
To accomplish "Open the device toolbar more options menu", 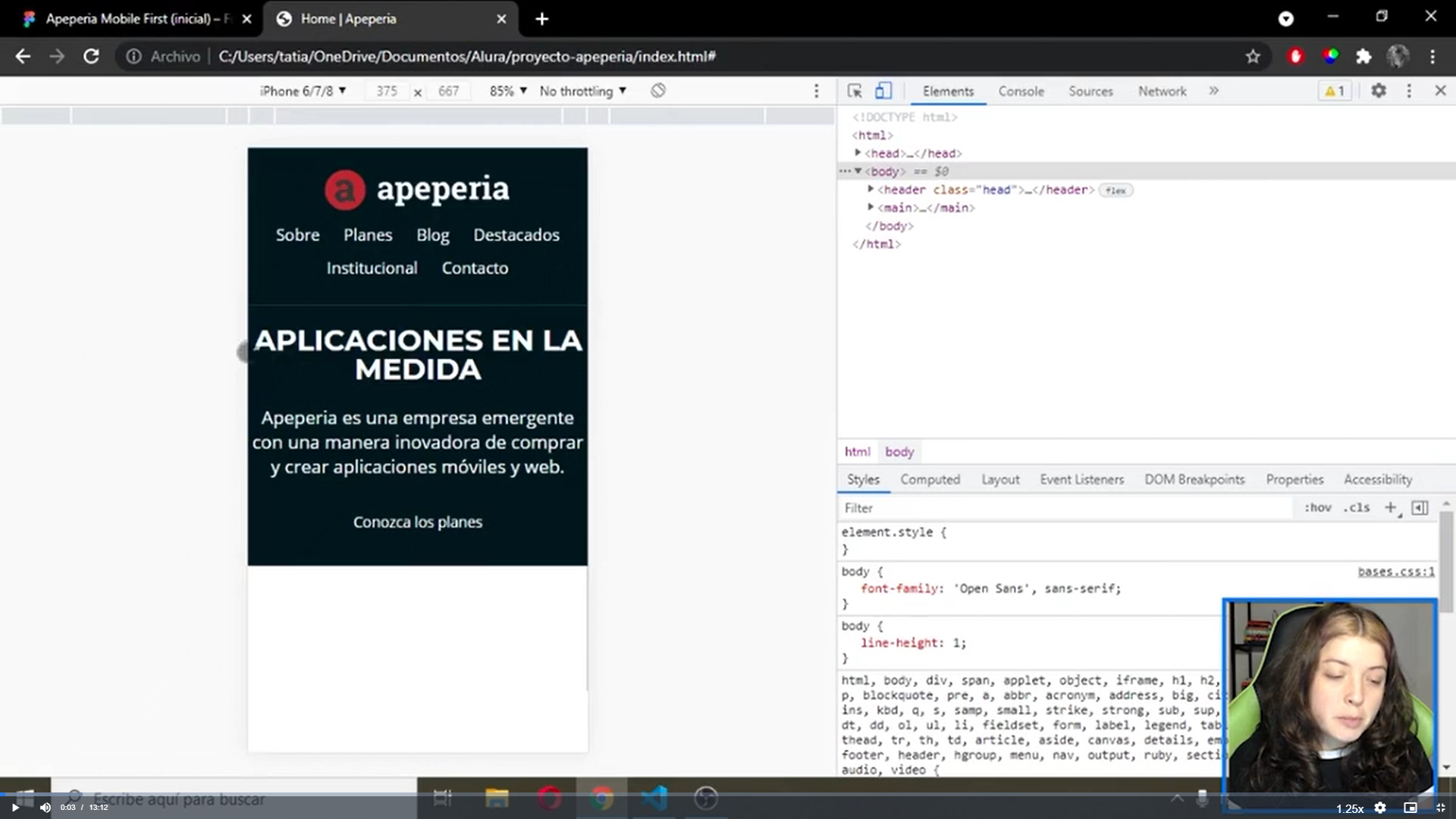I will click(816, 91).
